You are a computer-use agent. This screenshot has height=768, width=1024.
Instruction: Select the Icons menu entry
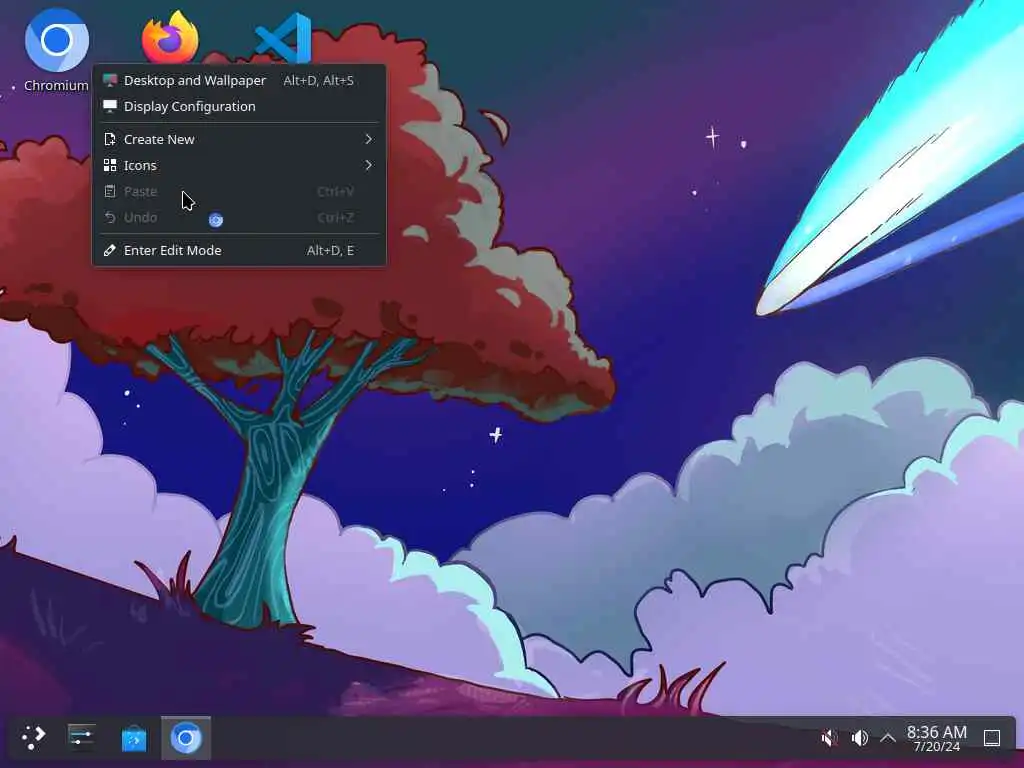pos(239,165)
